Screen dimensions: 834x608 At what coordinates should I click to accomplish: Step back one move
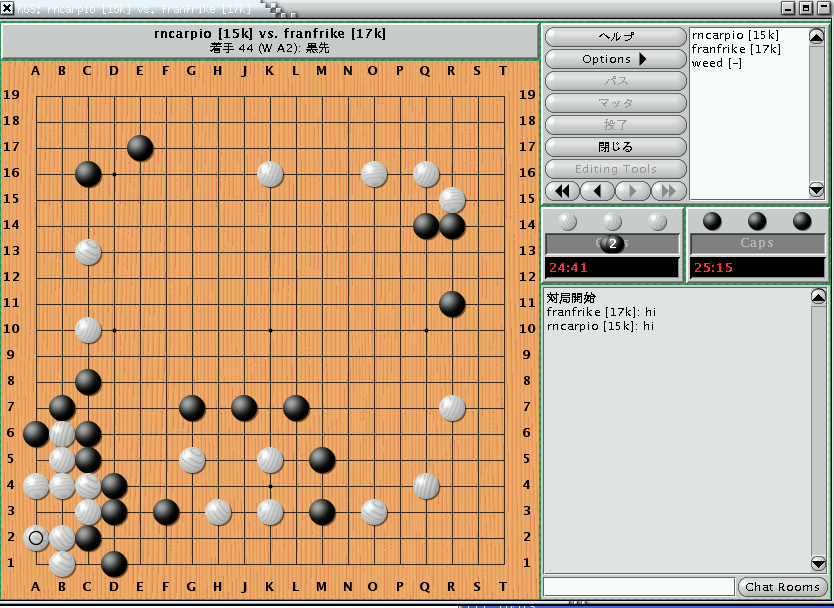pos(598,191)
